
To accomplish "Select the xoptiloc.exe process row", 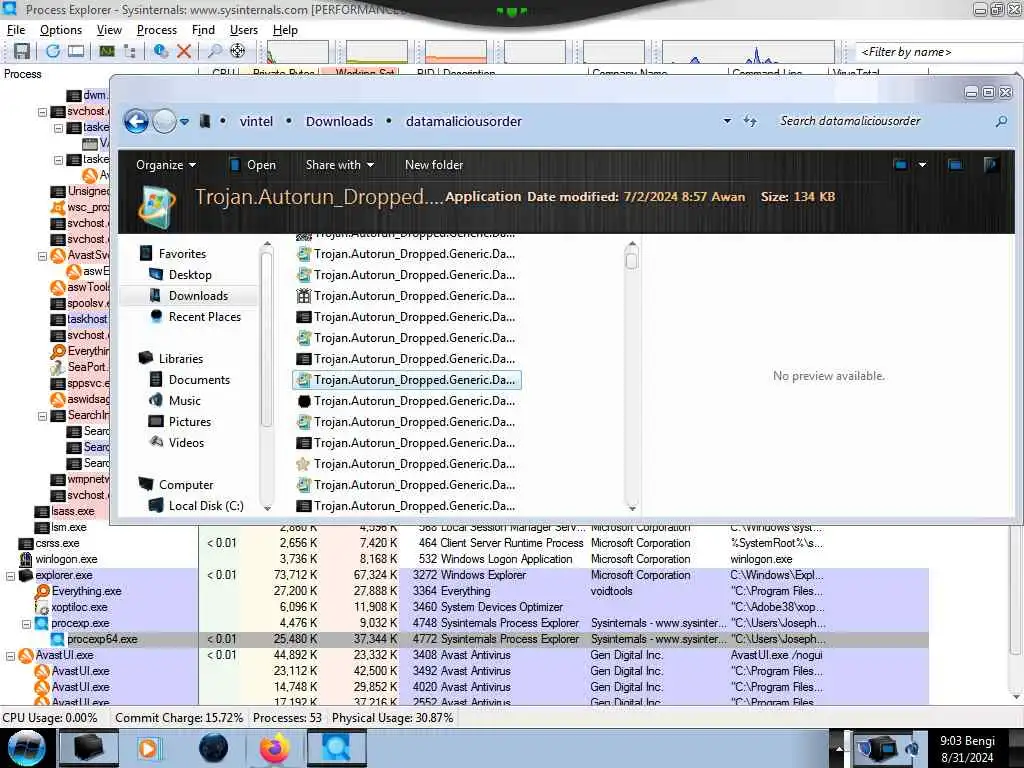I will (464, 608).
